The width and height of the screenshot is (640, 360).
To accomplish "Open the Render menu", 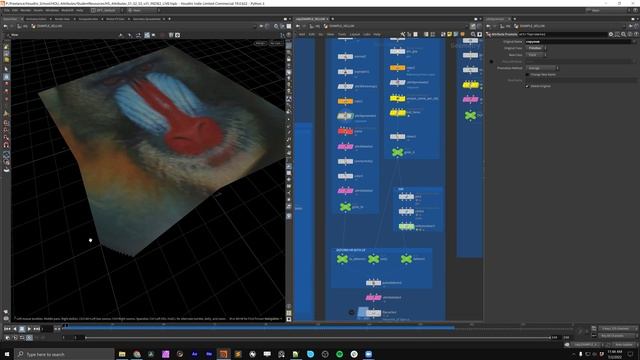I will 25,10.
